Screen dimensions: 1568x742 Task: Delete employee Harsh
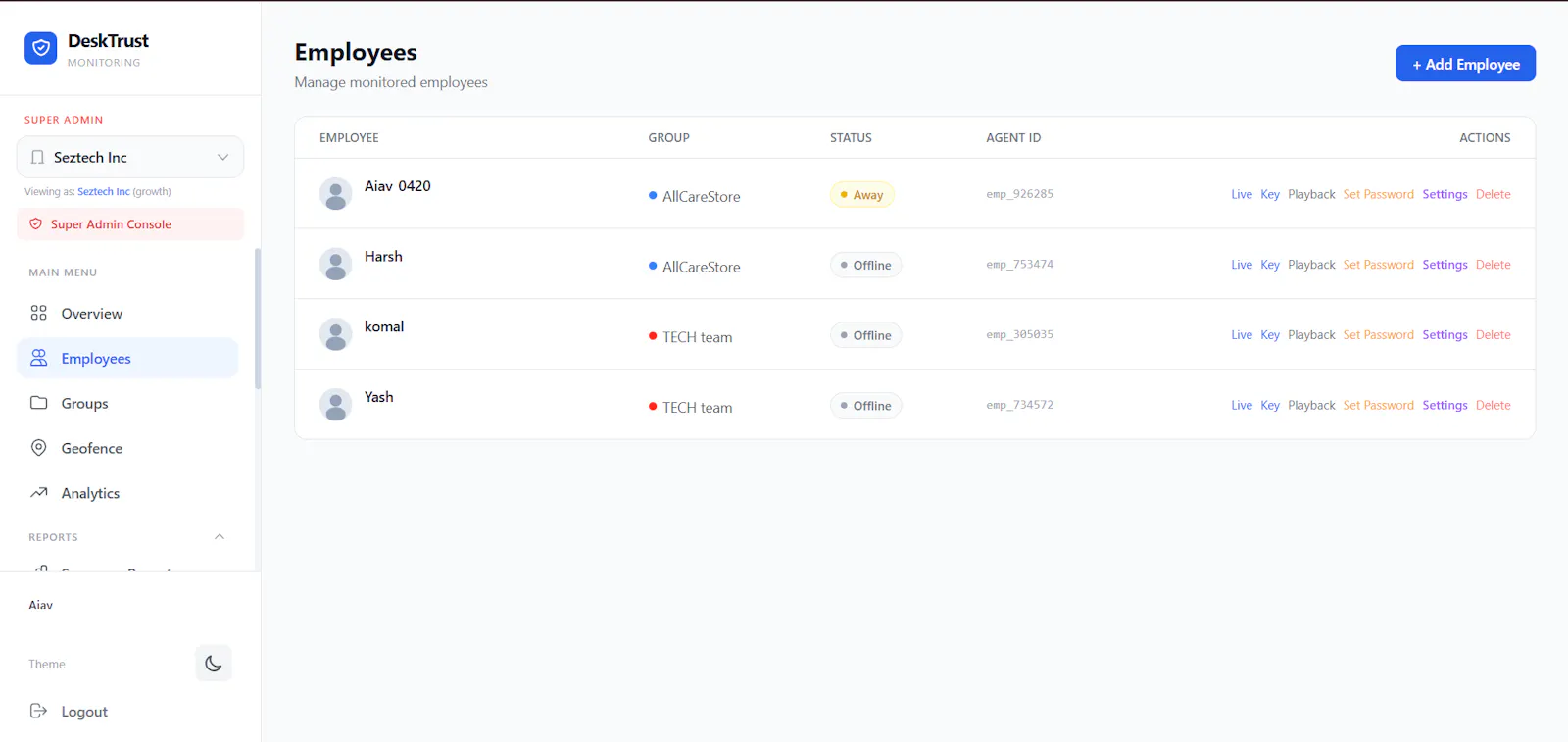[1493, 265]
